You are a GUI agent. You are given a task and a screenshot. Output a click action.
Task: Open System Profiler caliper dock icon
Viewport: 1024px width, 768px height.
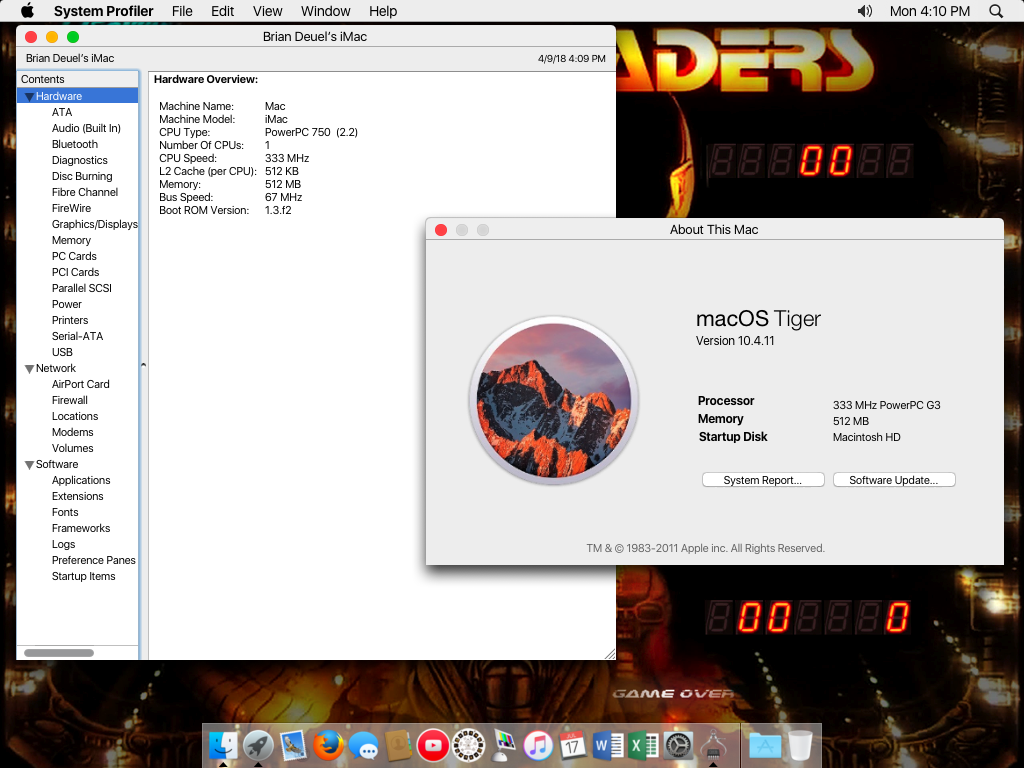coord(713,745)
